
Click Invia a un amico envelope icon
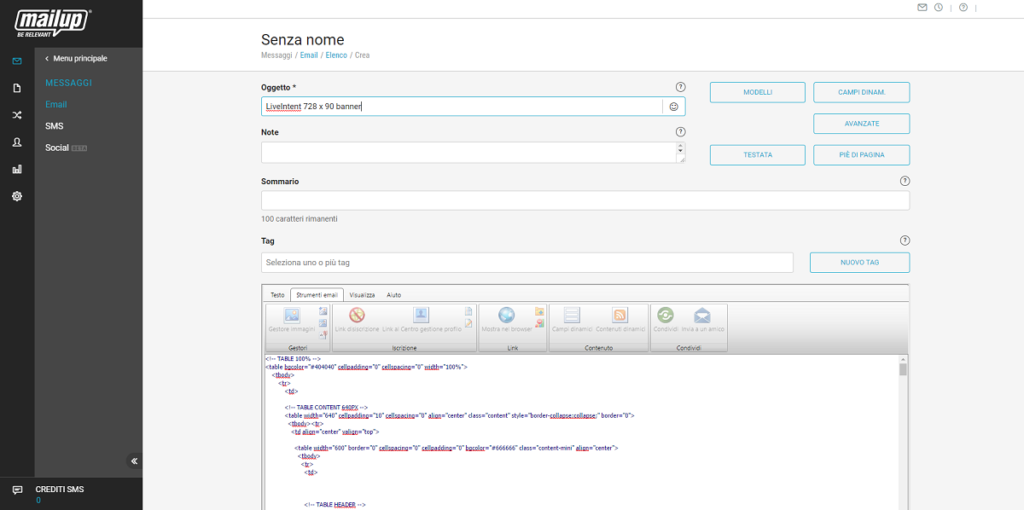(x=702, y=318)
